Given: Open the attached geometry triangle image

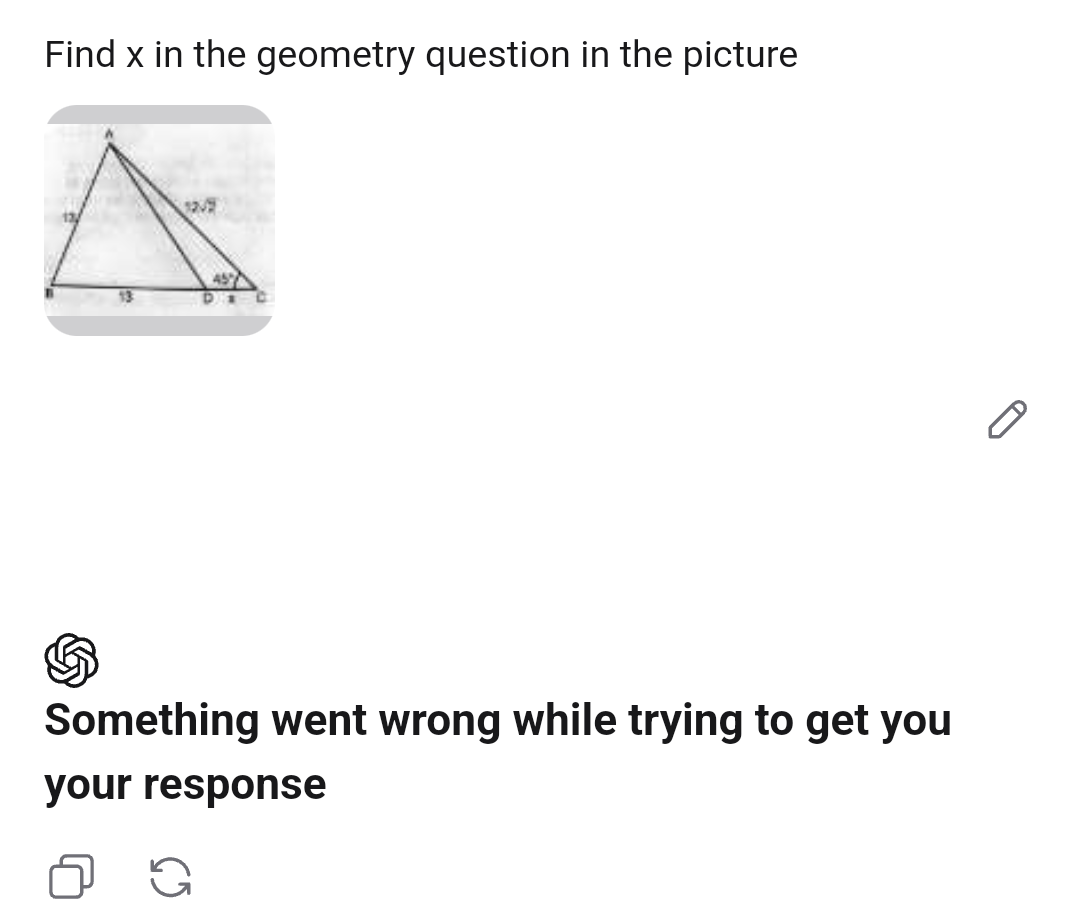Looking at the screenshot, I should click(x=159, y=220).
